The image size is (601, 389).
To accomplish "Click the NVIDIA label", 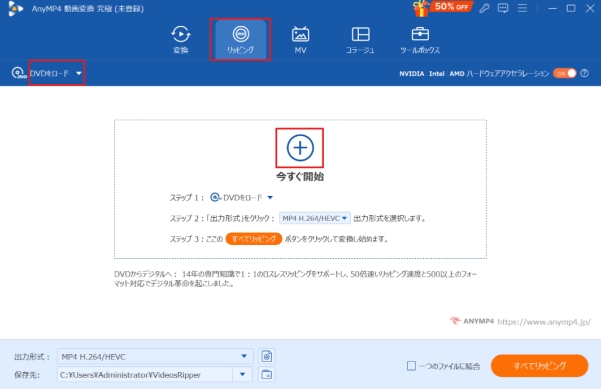I will pyautogui.click(x=412, y=74).
